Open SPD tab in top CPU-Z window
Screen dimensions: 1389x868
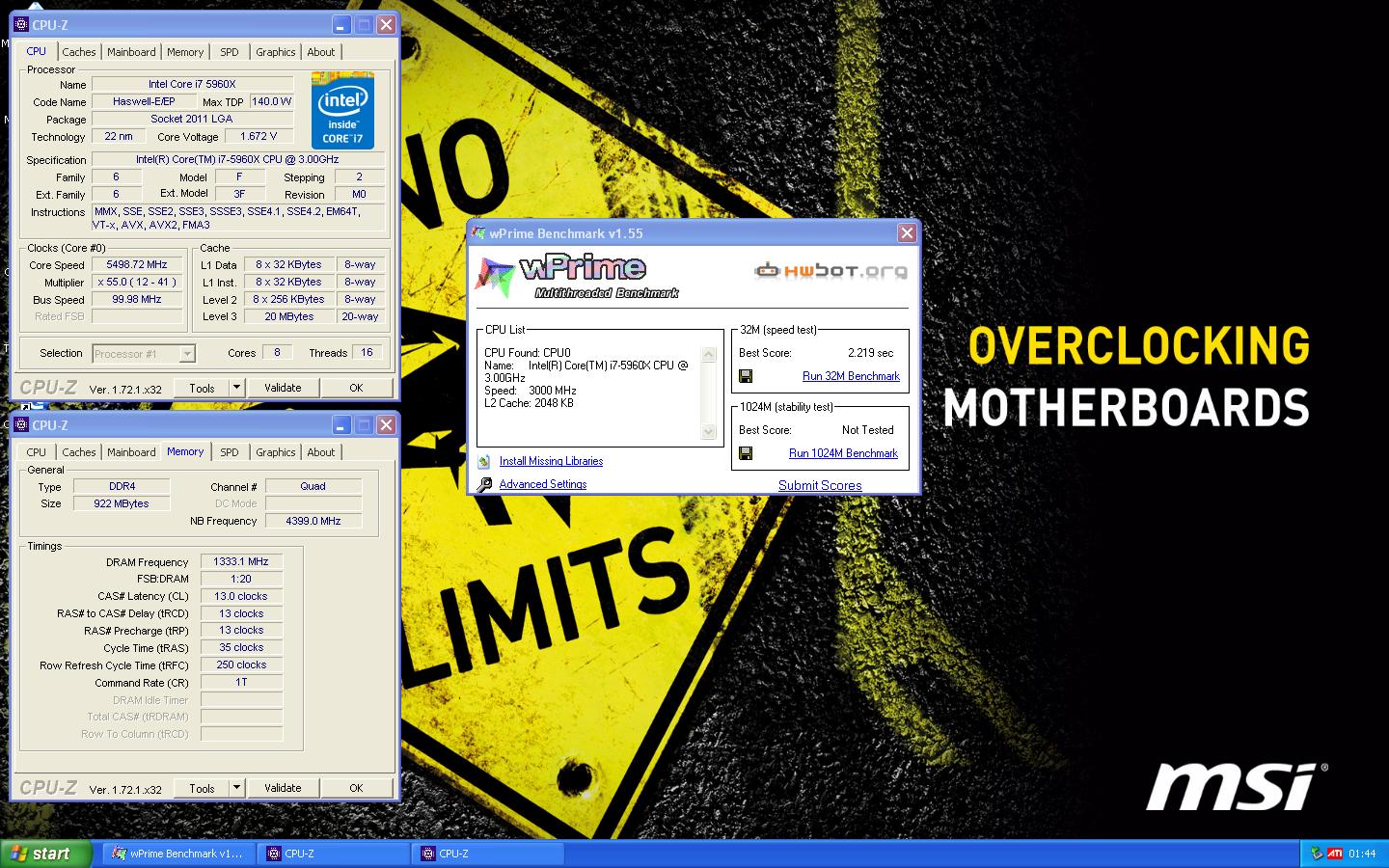coord(230,52)
